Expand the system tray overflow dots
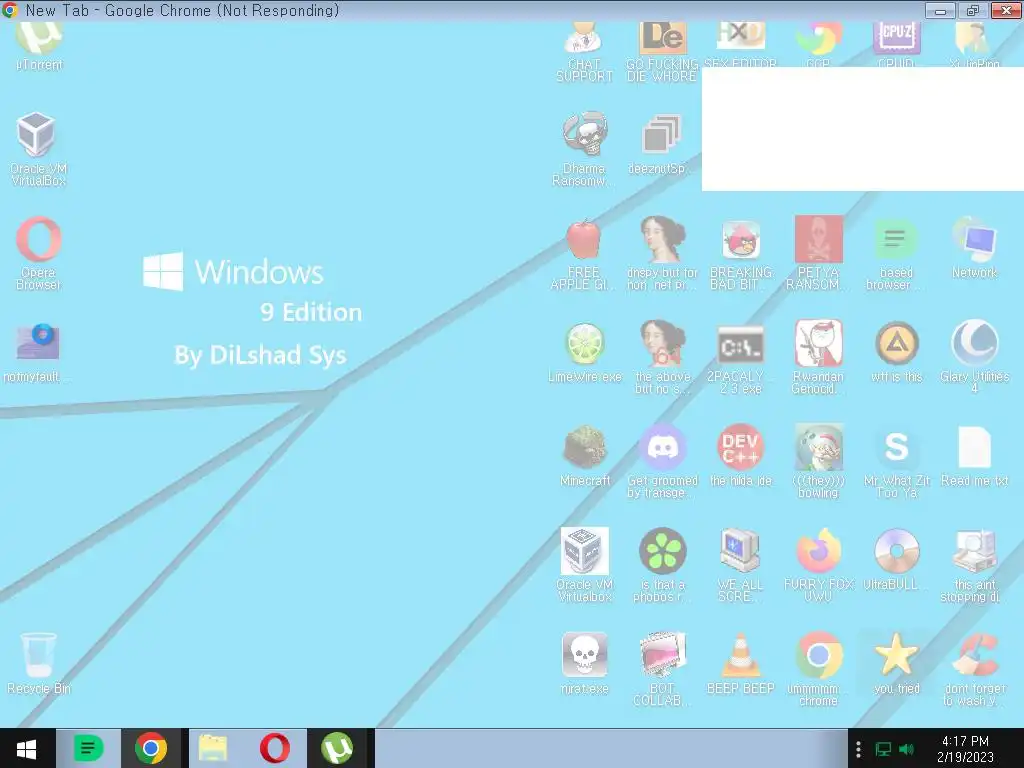The height and width of the screenshot is (768, 1024). tap(858, 749)
